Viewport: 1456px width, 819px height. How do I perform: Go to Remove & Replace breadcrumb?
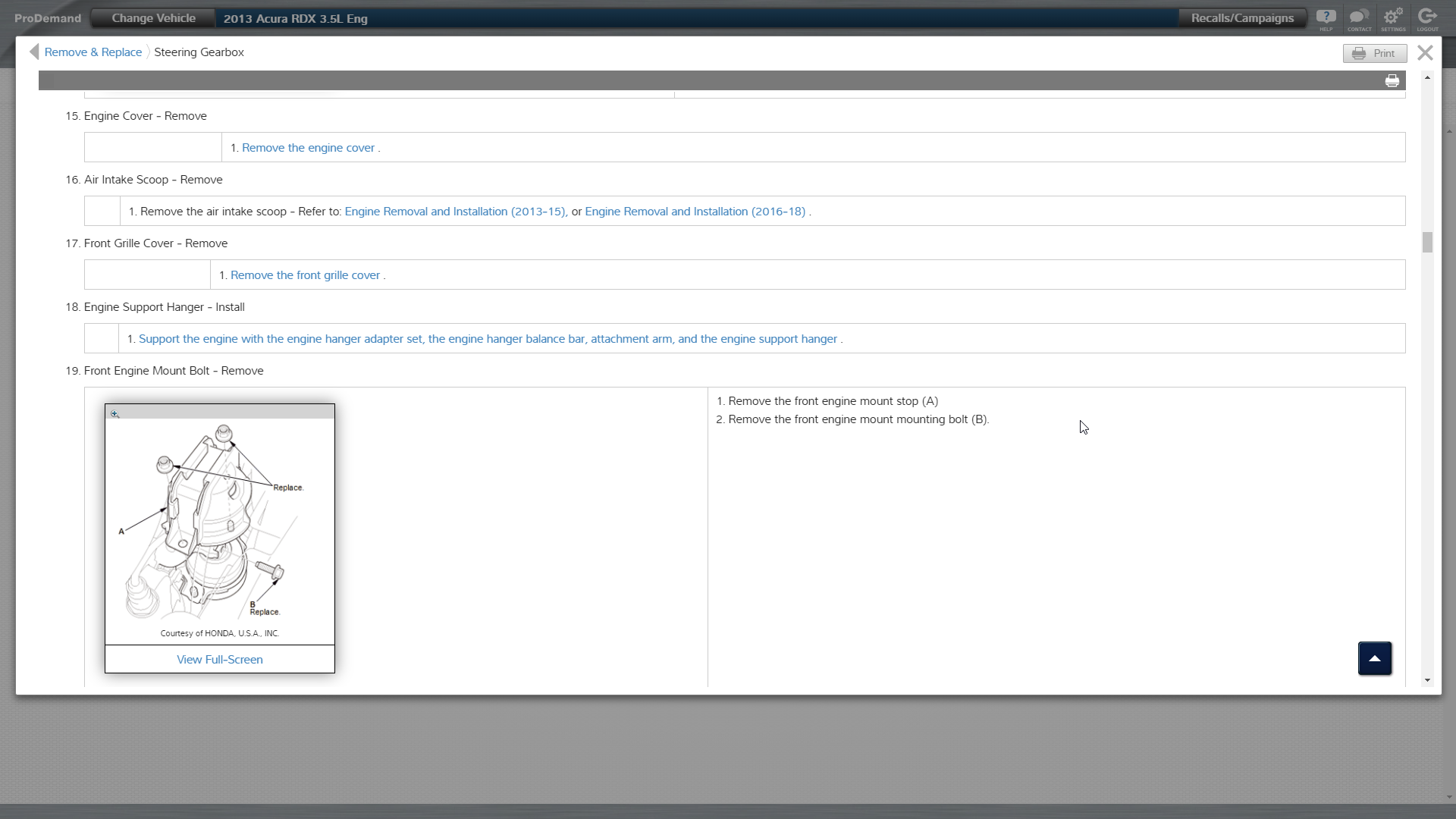pos(93,52)
